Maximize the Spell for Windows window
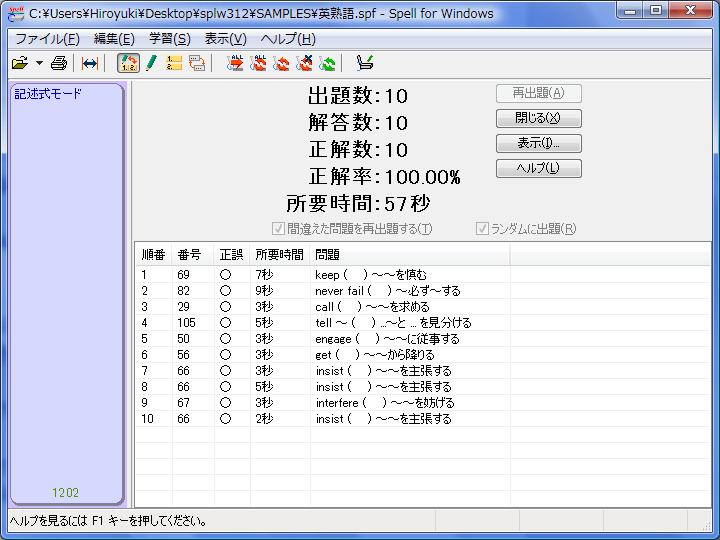720x540 pixels. [656, 10]
